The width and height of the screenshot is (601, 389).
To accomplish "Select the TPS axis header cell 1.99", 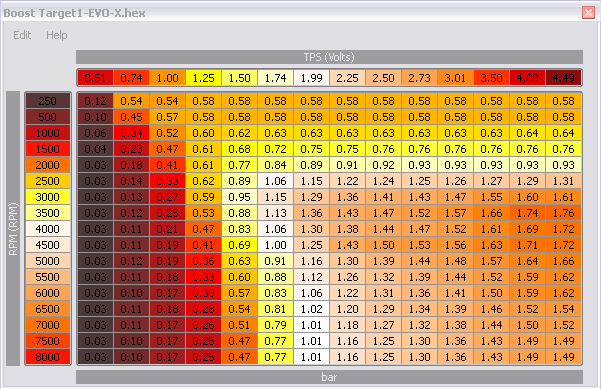I will click(312, 78).
